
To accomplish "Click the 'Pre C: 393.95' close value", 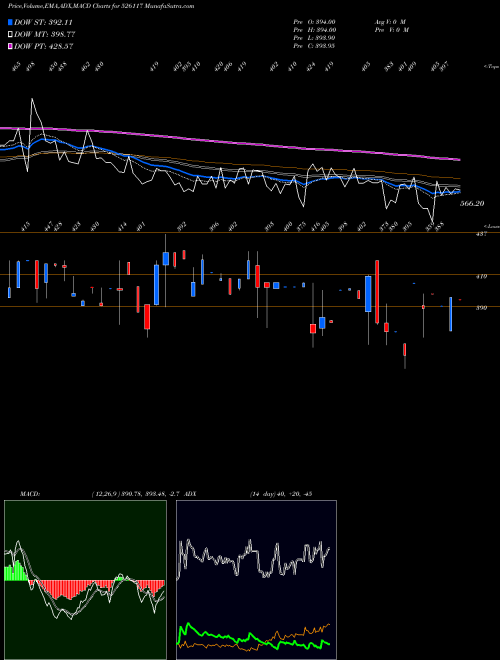I will (x=314, y=46).
